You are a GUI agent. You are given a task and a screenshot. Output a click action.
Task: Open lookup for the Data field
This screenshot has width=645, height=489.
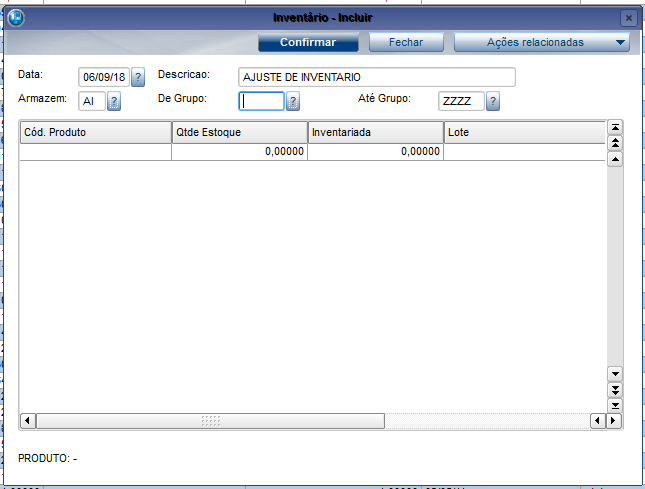pyautogui.click(x=138, y=77)
